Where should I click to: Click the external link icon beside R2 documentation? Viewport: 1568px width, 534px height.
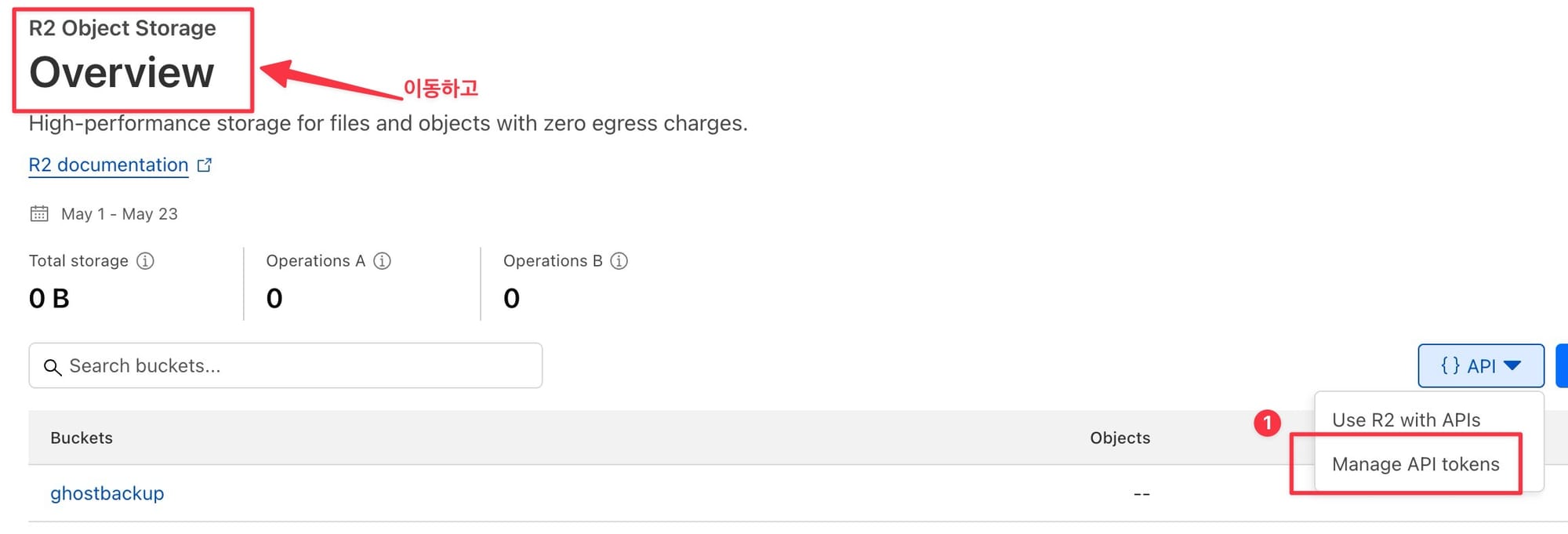tap(205, 165)
